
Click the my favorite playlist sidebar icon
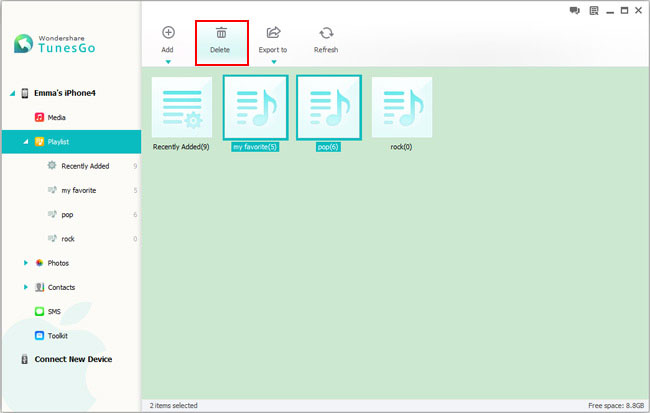(52, 190)
